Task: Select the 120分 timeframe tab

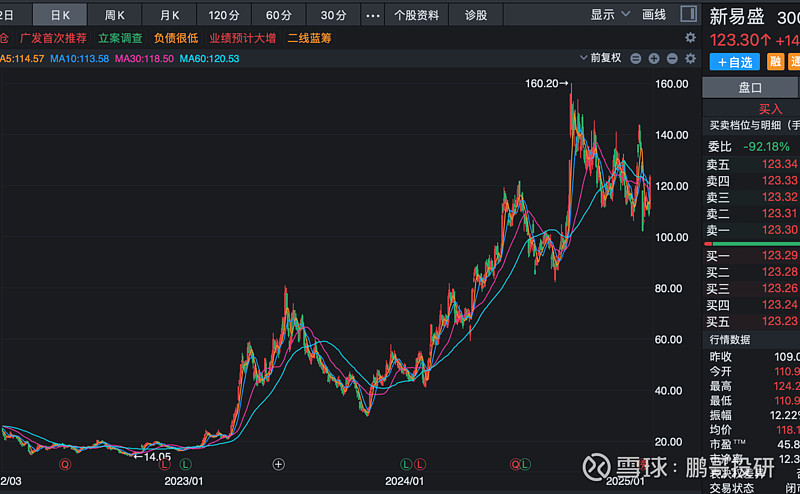Action: point(223,15)
